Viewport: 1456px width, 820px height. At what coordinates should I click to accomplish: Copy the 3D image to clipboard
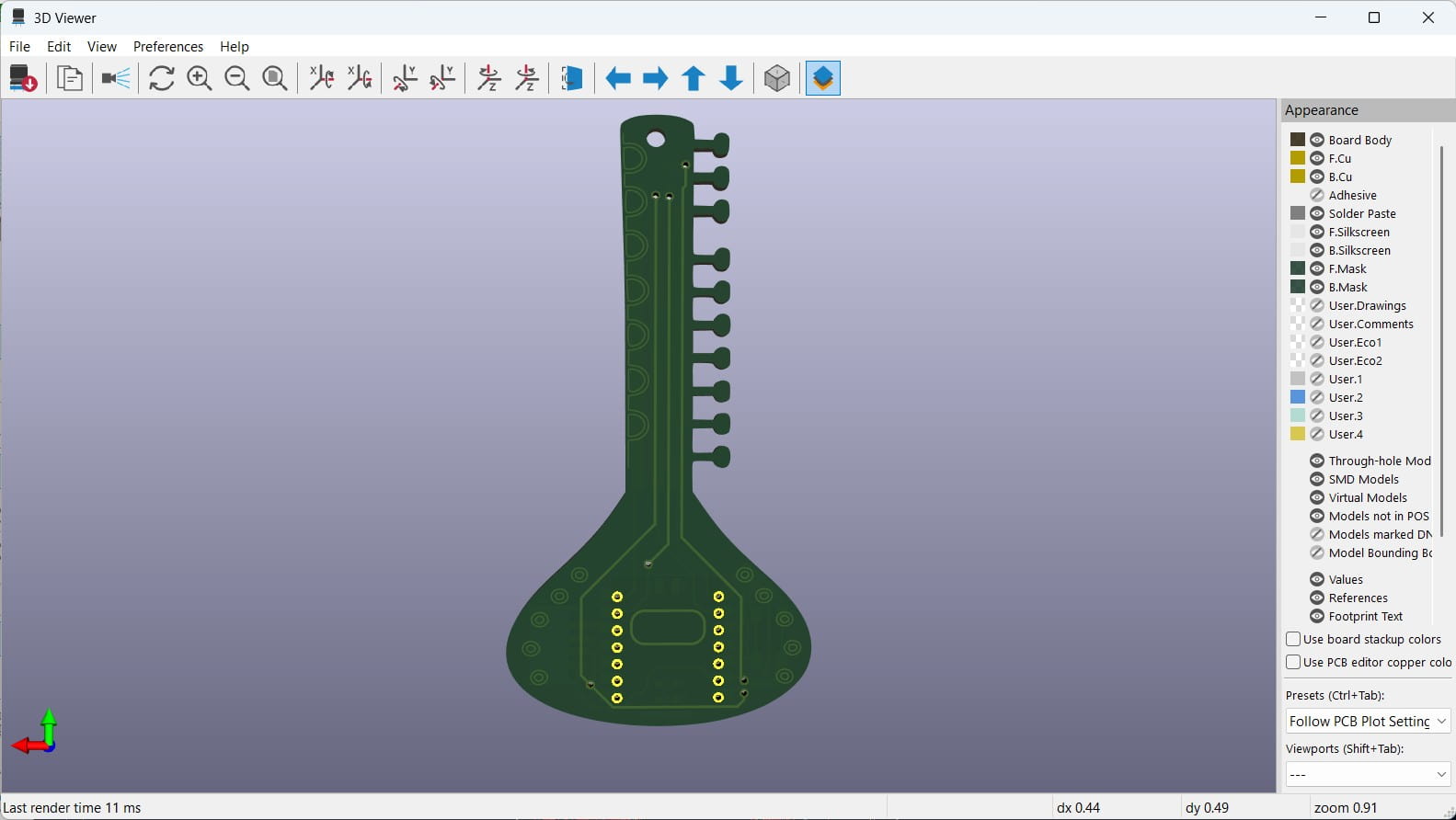coord(70,78)
